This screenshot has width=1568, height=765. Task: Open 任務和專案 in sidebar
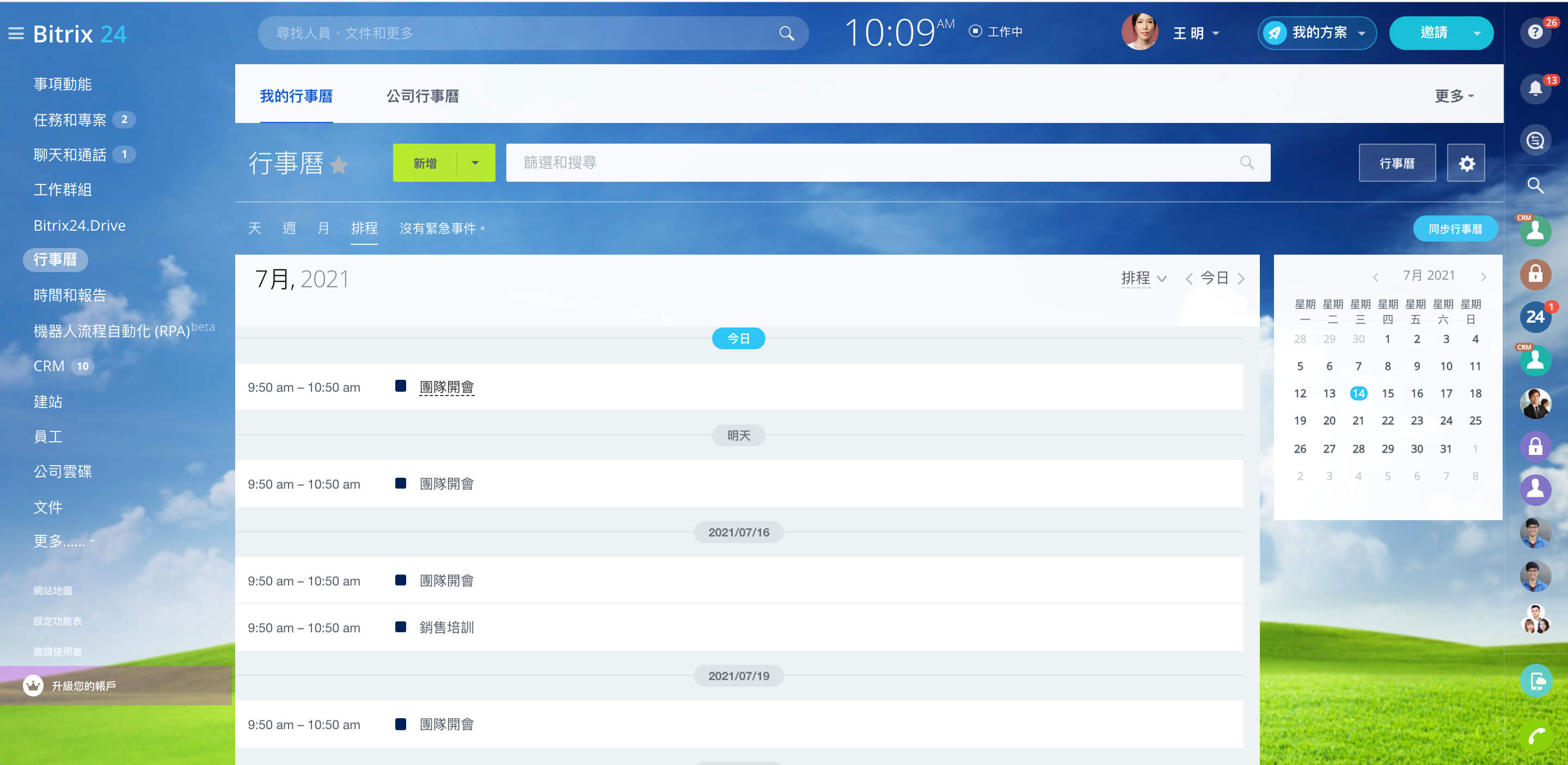(x=69, y=120)
